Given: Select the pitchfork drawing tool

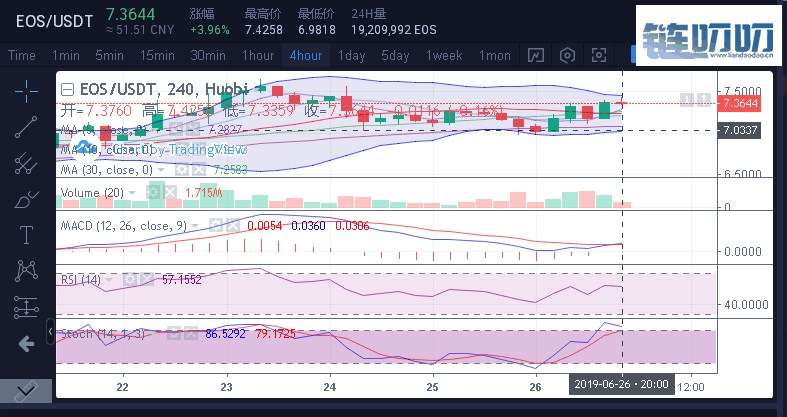Looking at the screenshot, I should (26, 161).
